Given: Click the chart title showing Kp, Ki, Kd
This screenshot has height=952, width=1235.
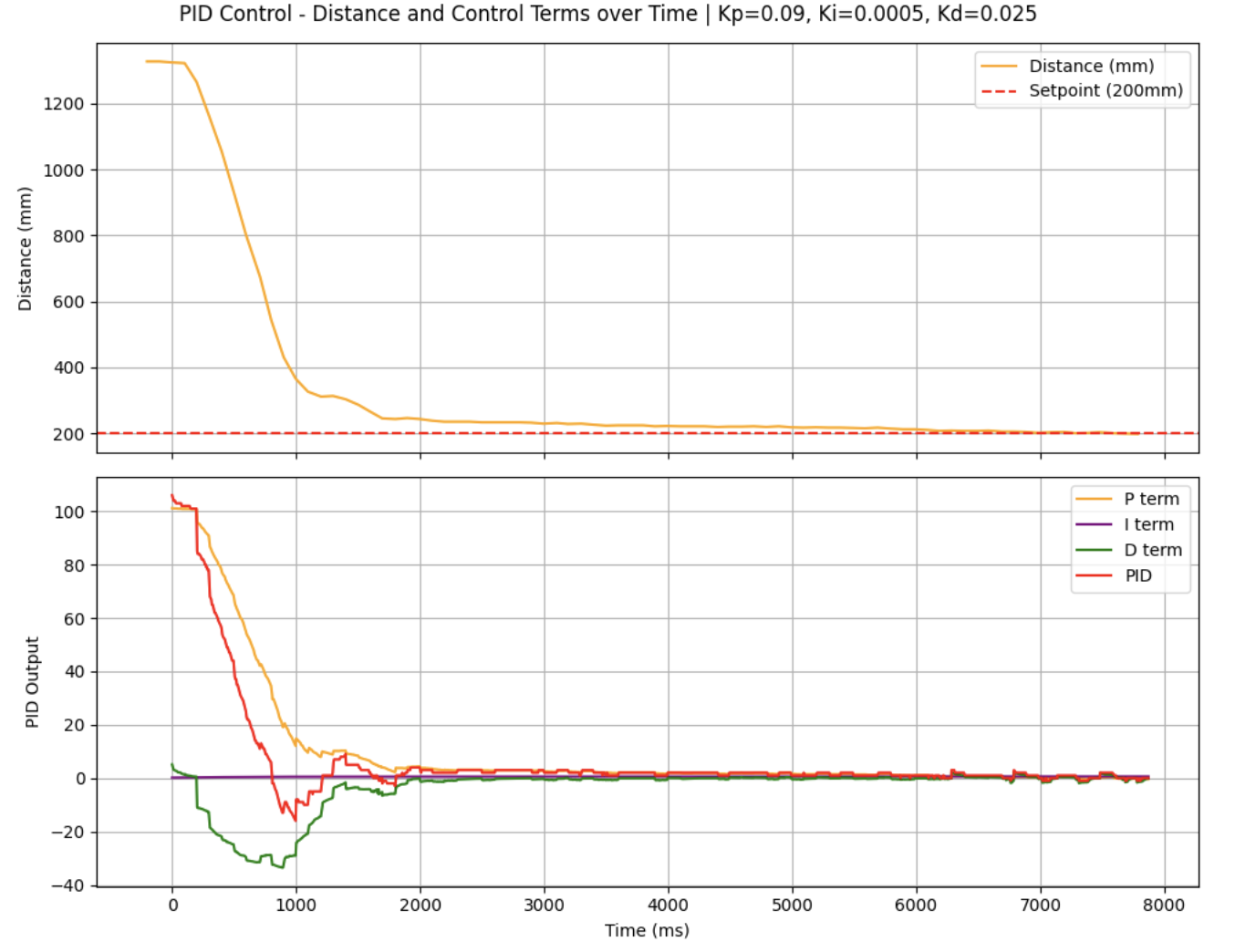Looking at the screenshot, I should [x=607, y=14].
